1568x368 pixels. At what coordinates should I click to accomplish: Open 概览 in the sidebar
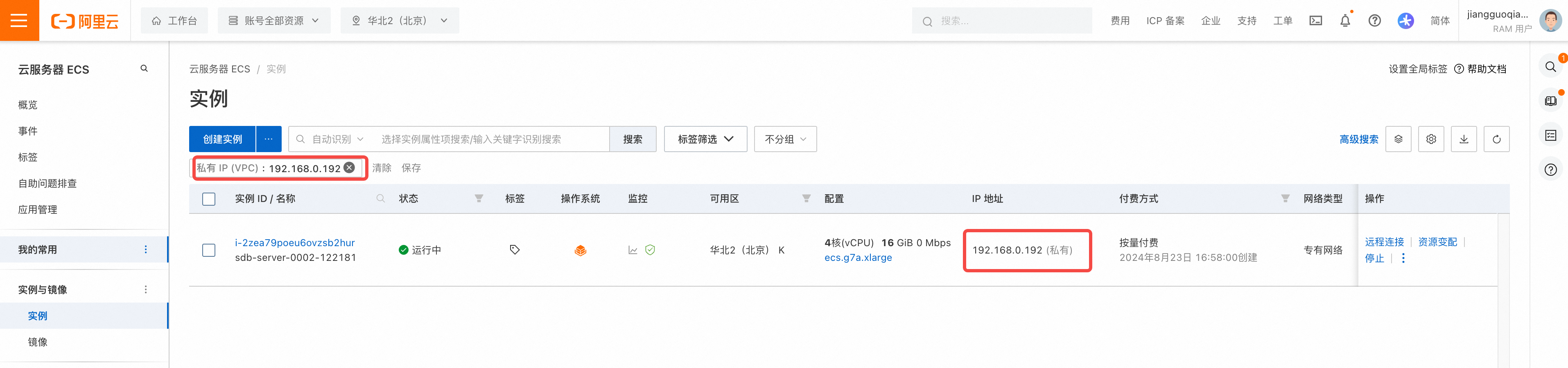[x=28, y=105]
